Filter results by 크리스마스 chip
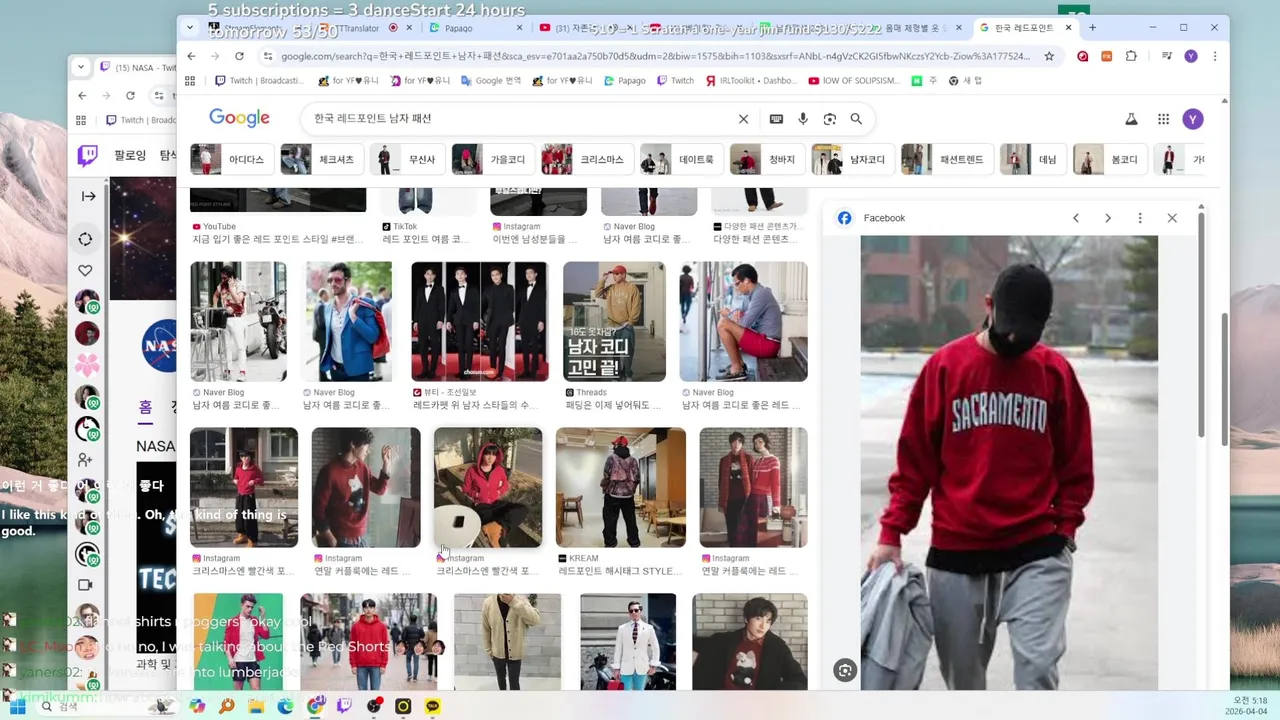 (x=588, y=159)
